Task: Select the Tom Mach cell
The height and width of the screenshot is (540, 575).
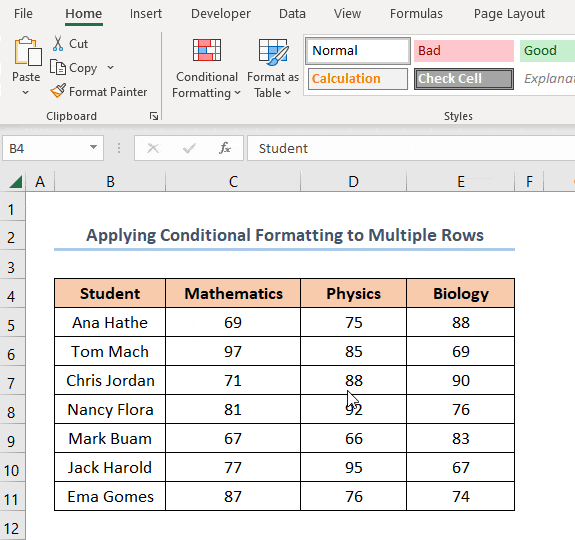Action: click(x=110, y=351)
